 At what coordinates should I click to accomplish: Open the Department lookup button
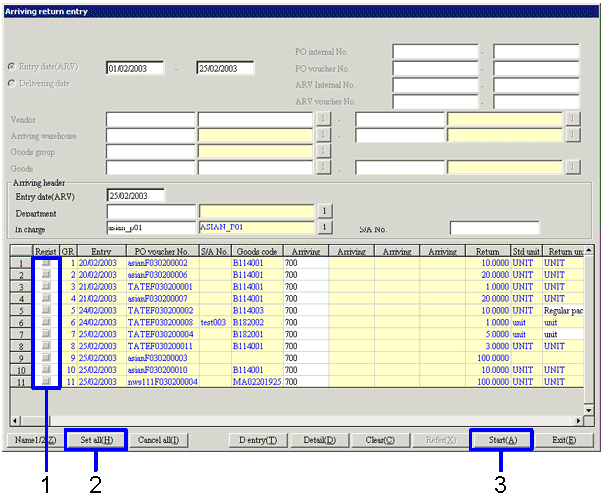(x=324, y=211)
